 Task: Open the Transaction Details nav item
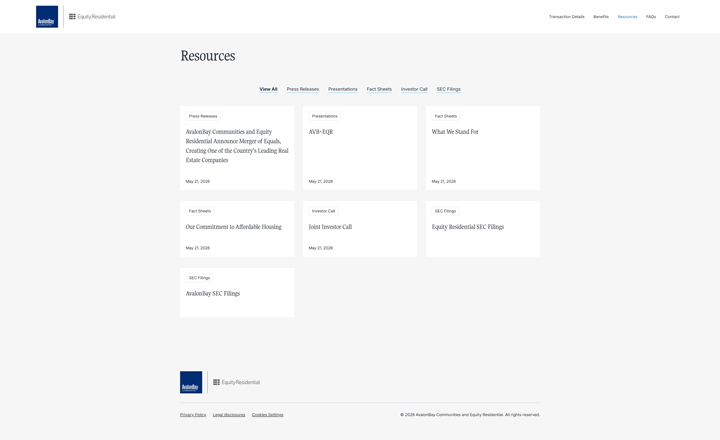coord(567,17)
